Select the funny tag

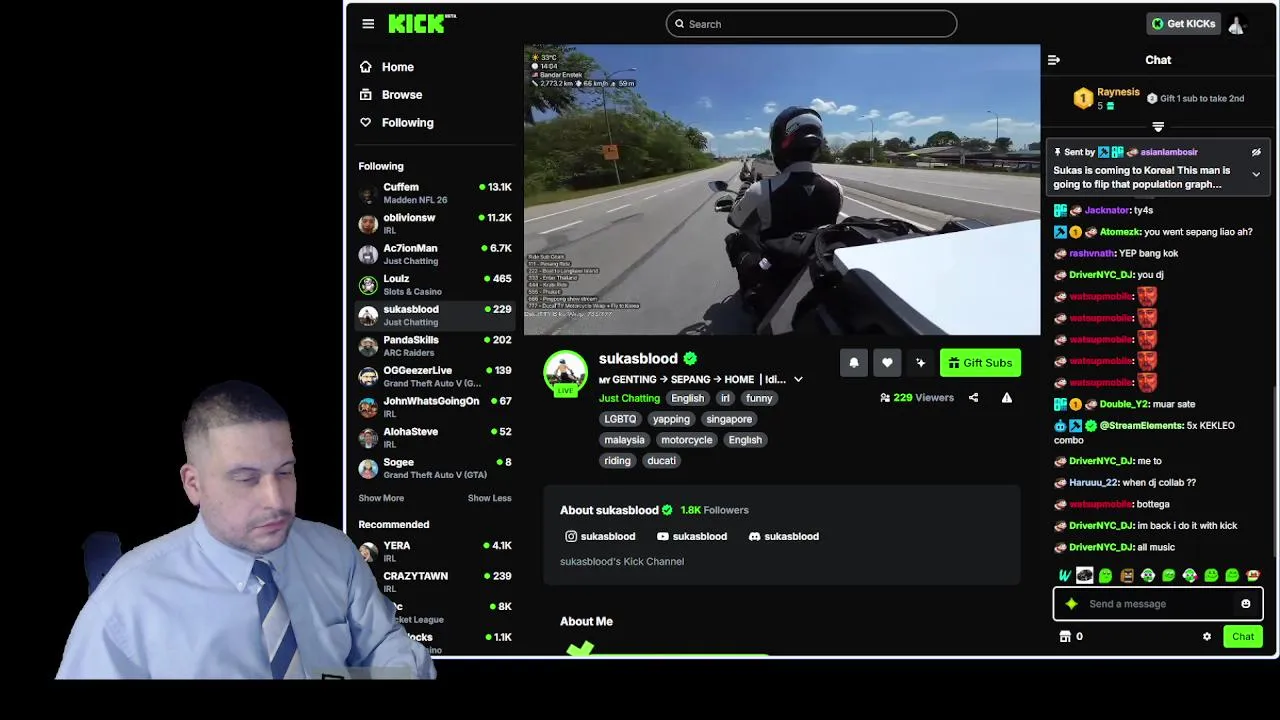pyautogui.click(x=759, y=398)
